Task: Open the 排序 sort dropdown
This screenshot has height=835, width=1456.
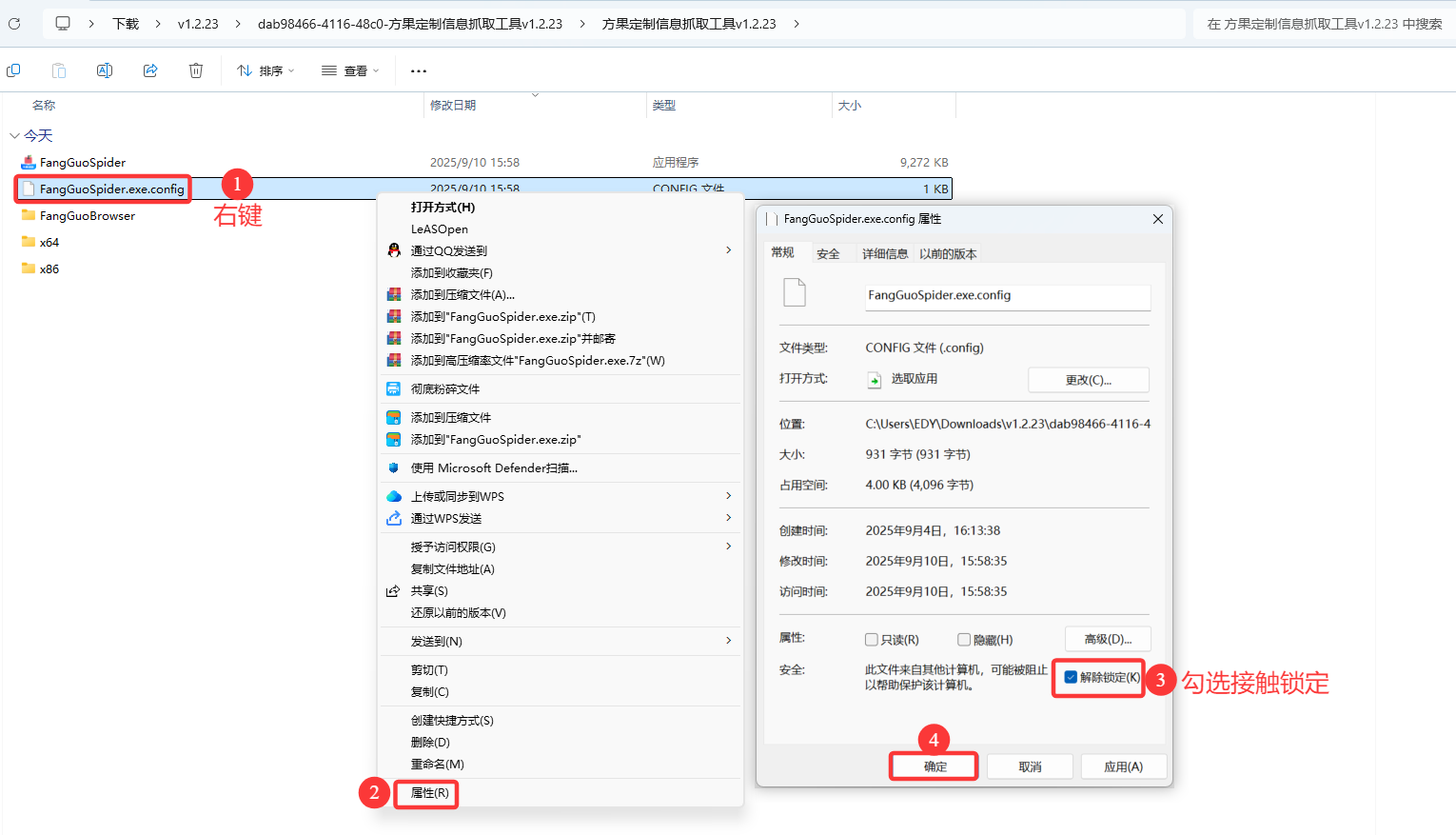Action: click(x=266, y=70)
